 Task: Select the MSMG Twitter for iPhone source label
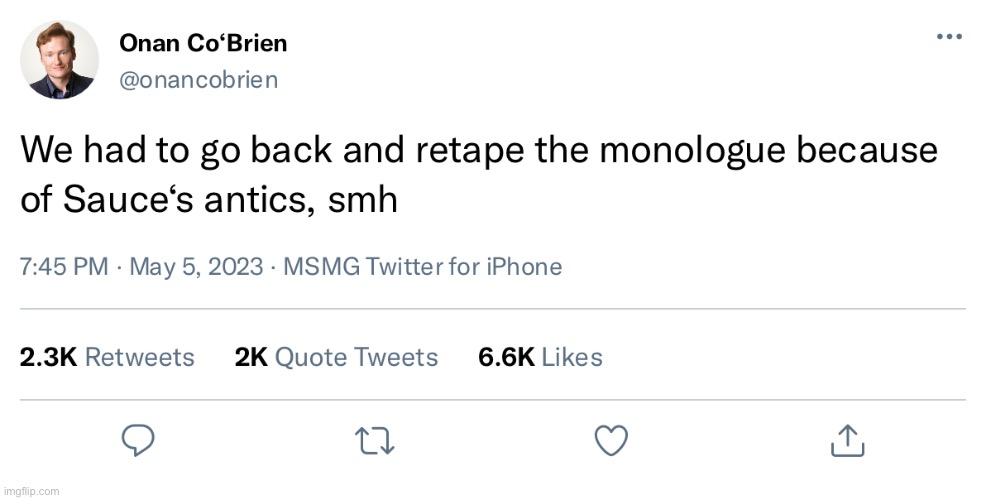(422, 267)
